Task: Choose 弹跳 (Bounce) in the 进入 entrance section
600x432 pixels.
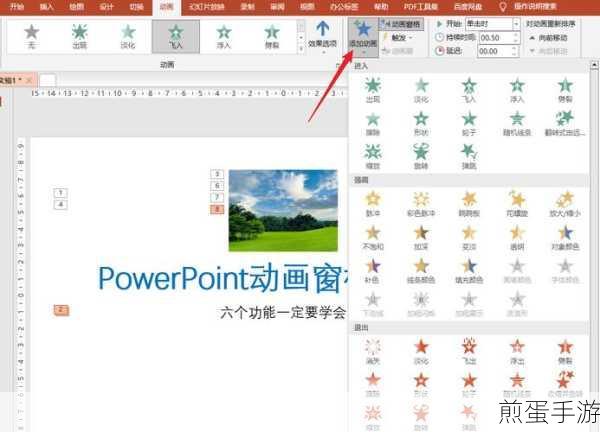Action: [469, 156]
